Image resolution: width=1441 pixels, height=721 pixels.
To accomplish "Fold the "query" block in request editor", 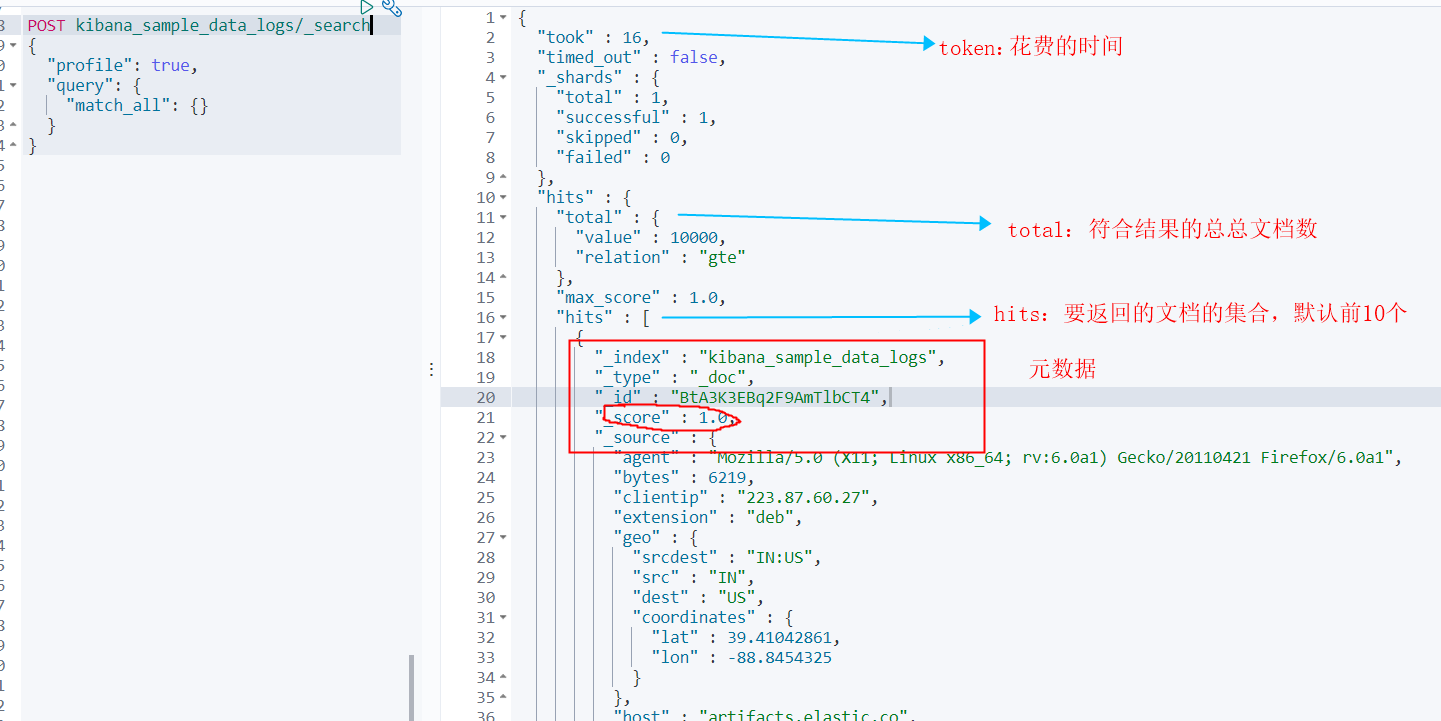I will click(13, 85).
